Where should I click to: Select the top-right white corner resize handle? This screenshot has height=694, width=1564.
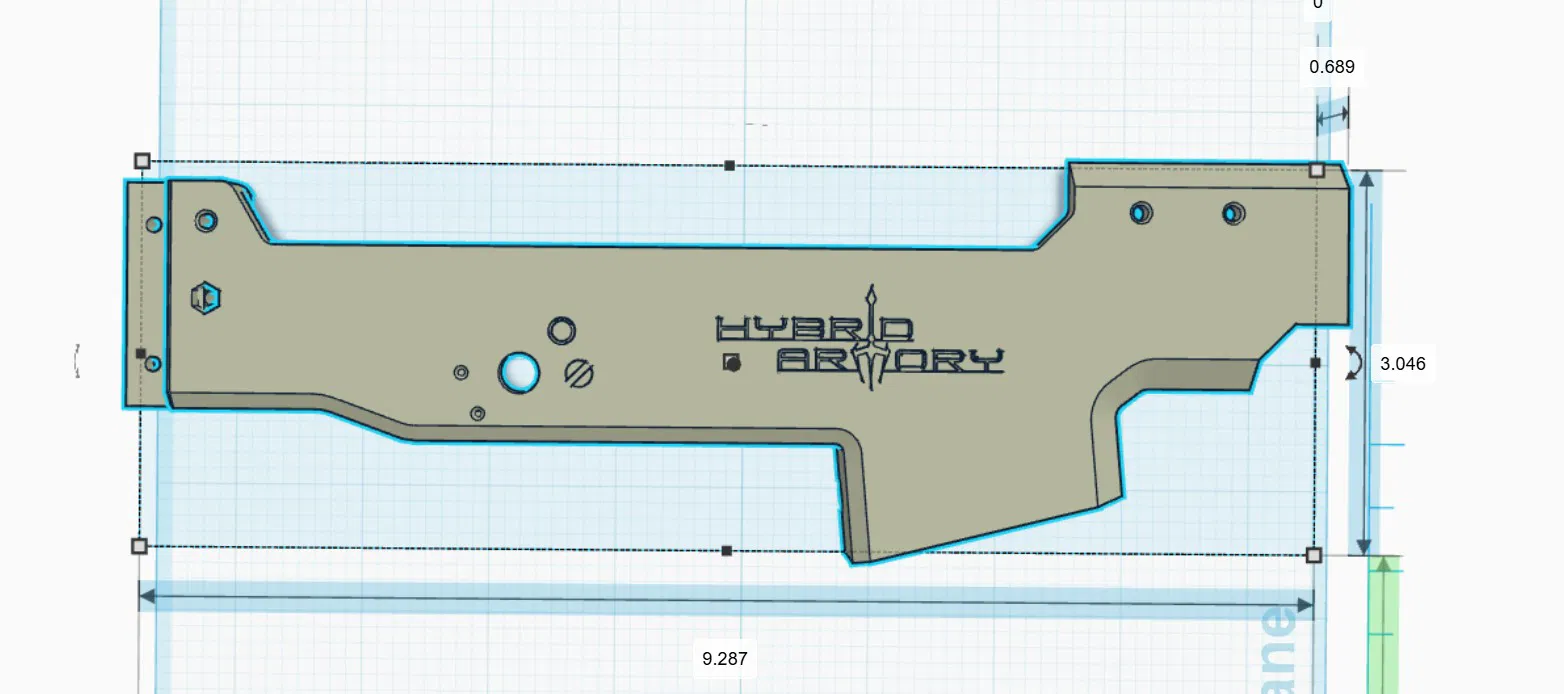click(1317, 170)
